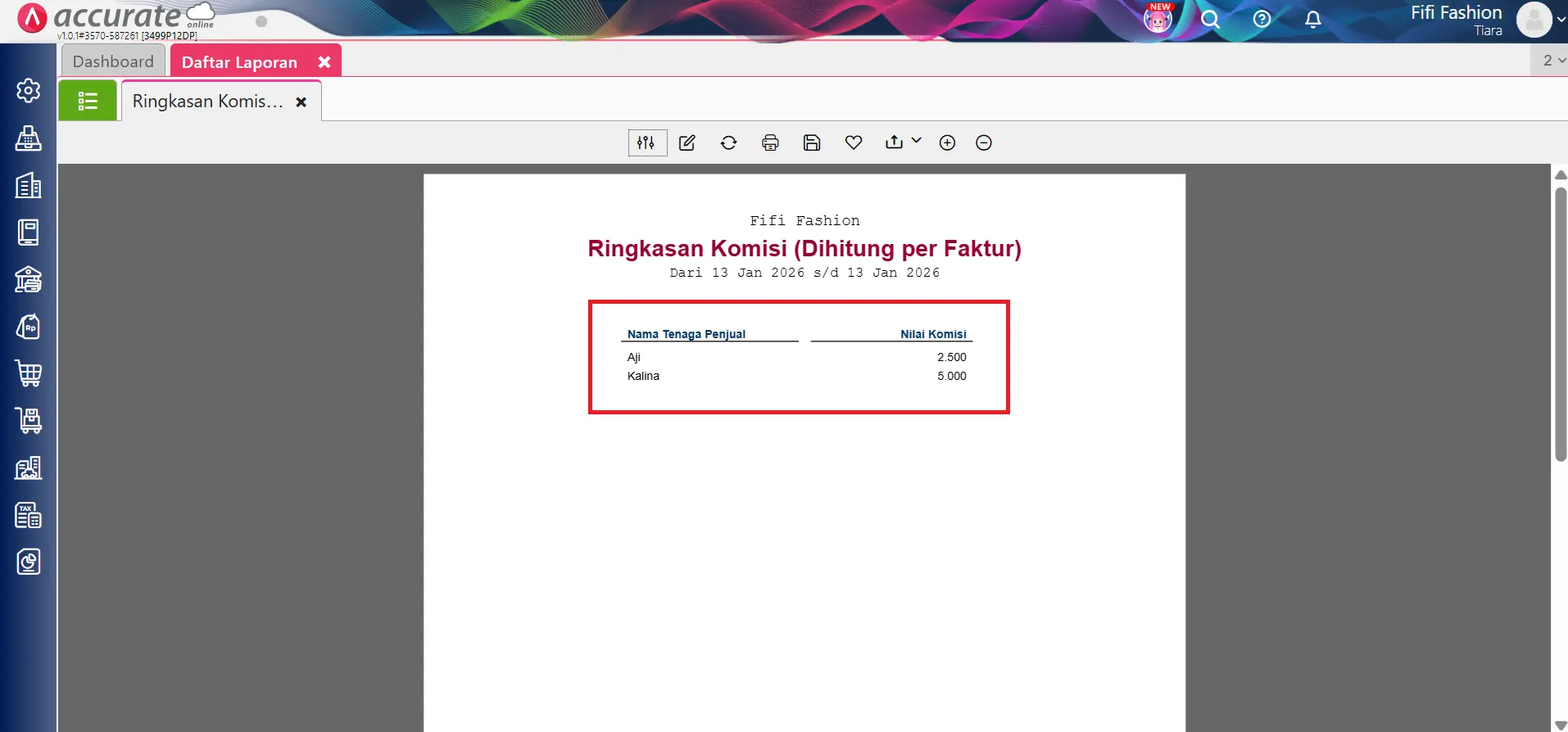This screenshot has width=1568, height=732.
Task: Close the Ringkasan Komis… report tab
Action: coord(301,102)
